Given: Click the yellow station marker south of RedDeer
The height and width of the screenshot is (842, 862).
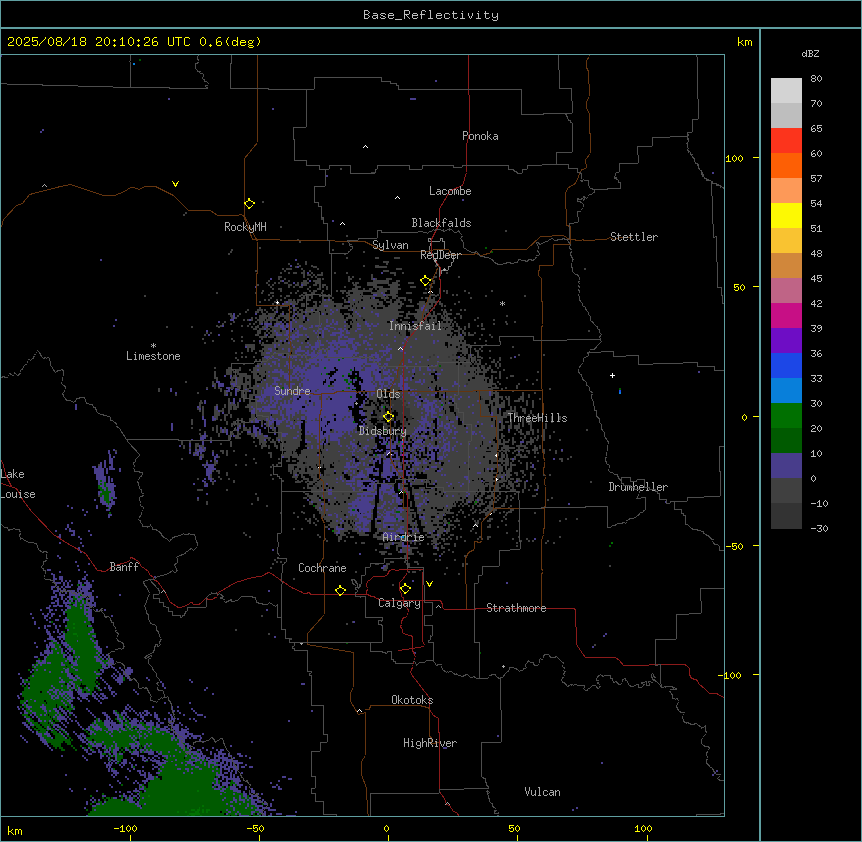Looking at the screenshot, I should pos(425,281).
